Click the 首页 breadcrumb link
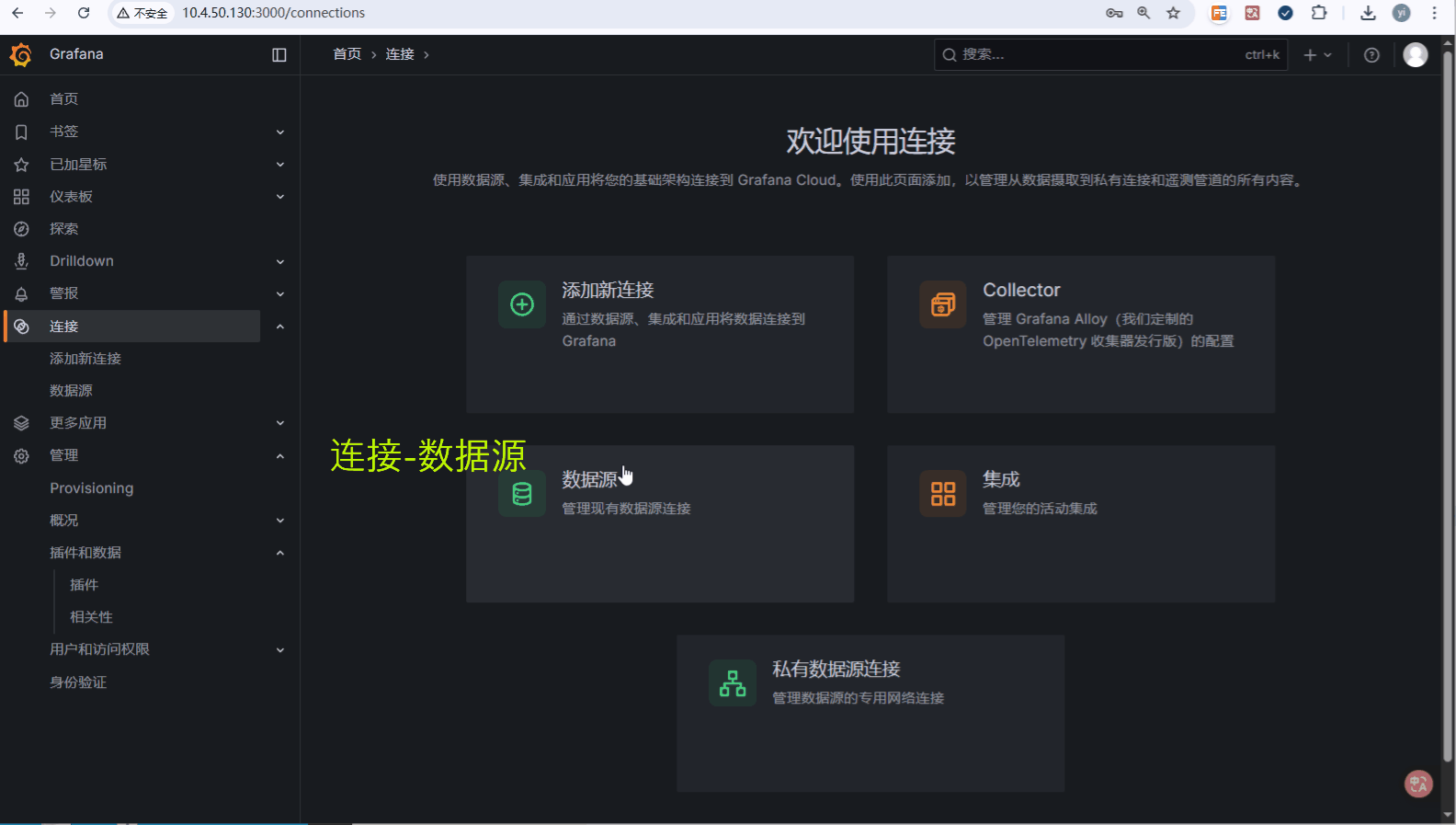 347,54
